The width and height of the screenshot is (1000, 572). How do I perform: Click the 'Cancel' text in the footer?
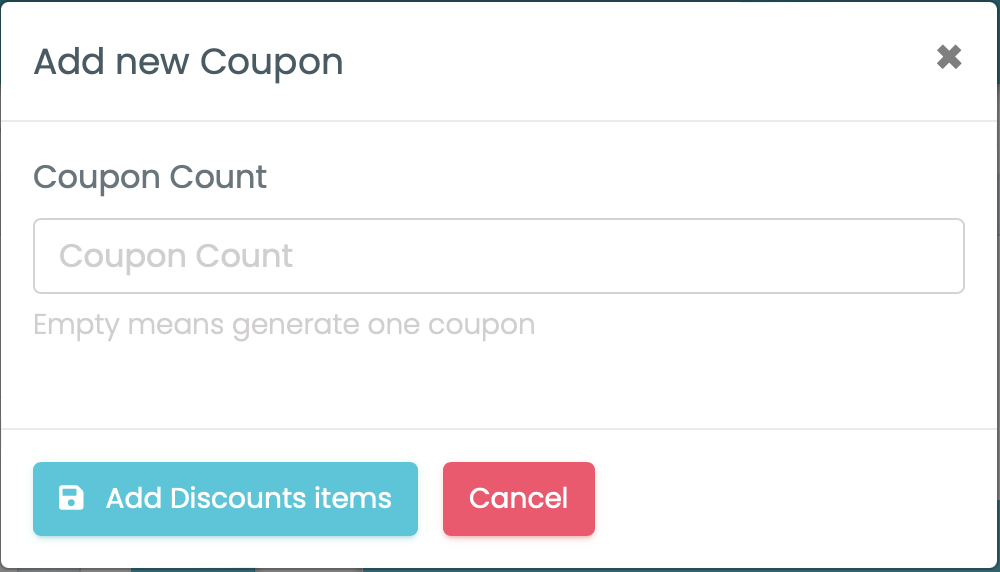(x=518, y=498)
